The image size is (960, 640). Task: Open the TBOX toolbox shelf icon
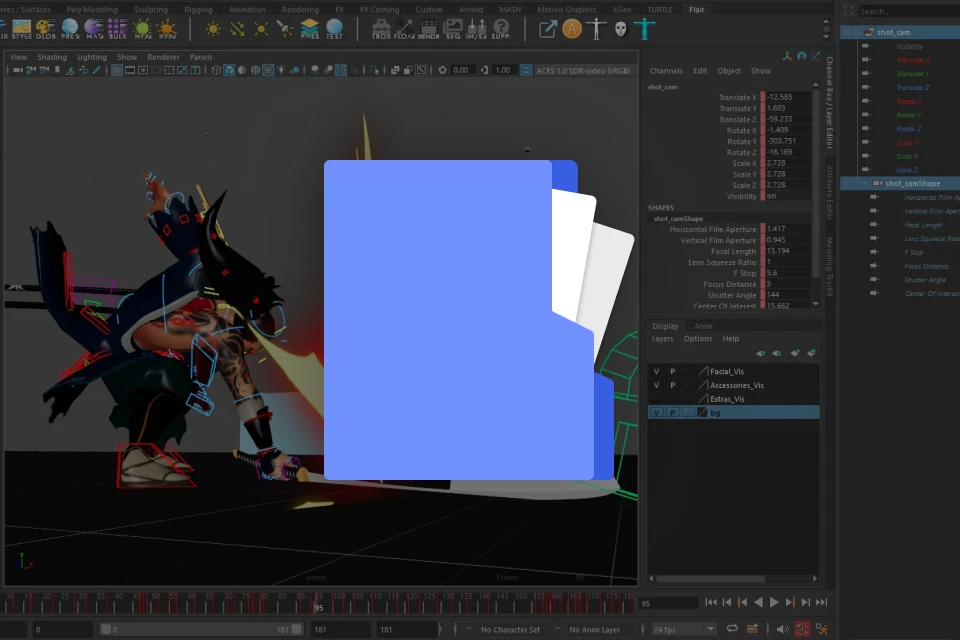(x=381, y=29)
